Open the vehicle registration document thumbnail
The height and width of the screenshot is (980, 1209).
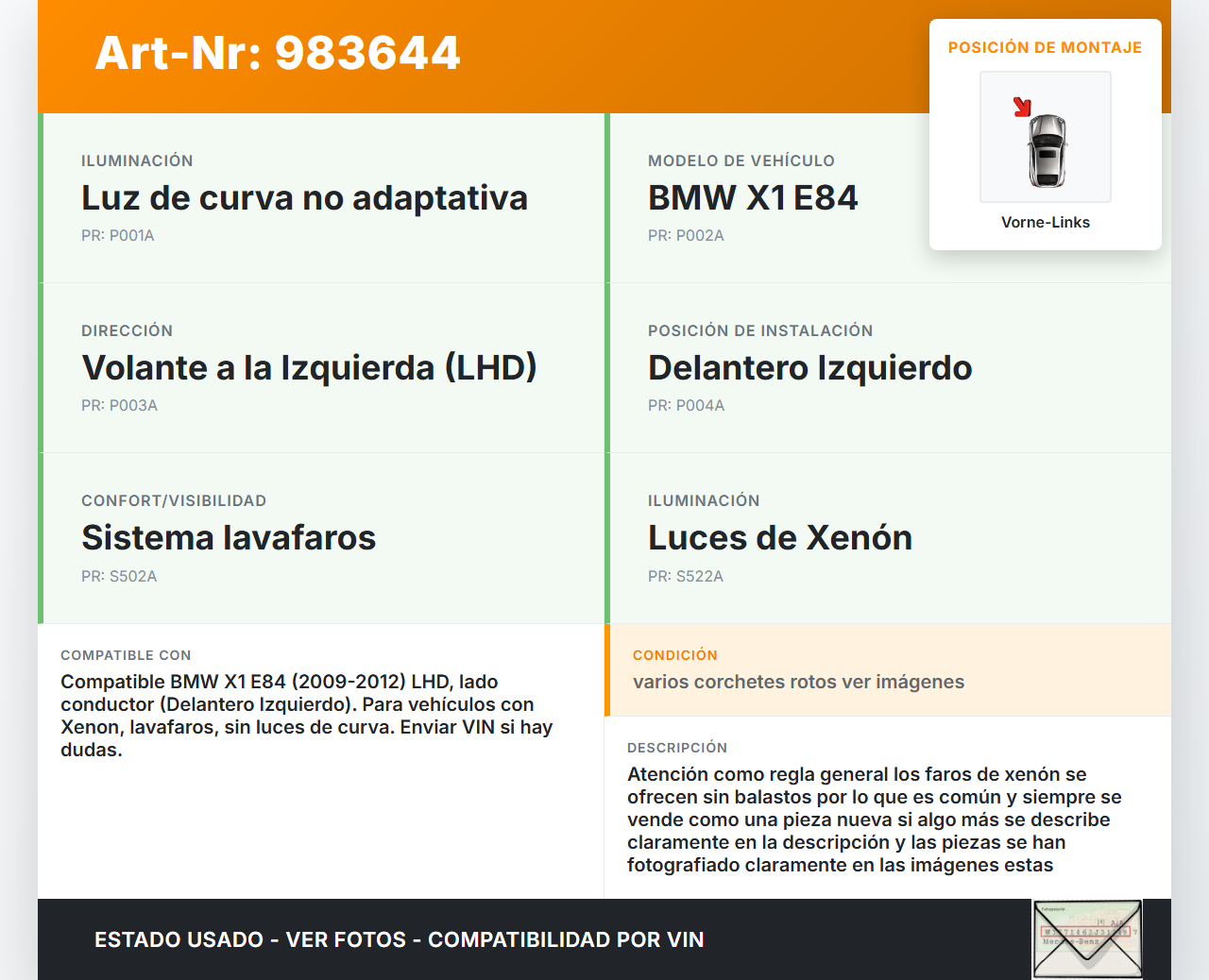1087,938
